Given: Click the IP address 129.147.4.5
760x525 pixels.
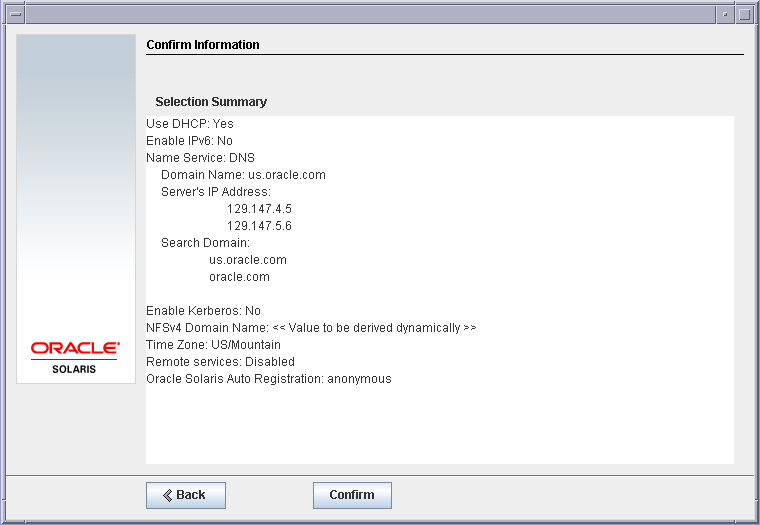Looking at the screenshot, I should tap(259, 208).
